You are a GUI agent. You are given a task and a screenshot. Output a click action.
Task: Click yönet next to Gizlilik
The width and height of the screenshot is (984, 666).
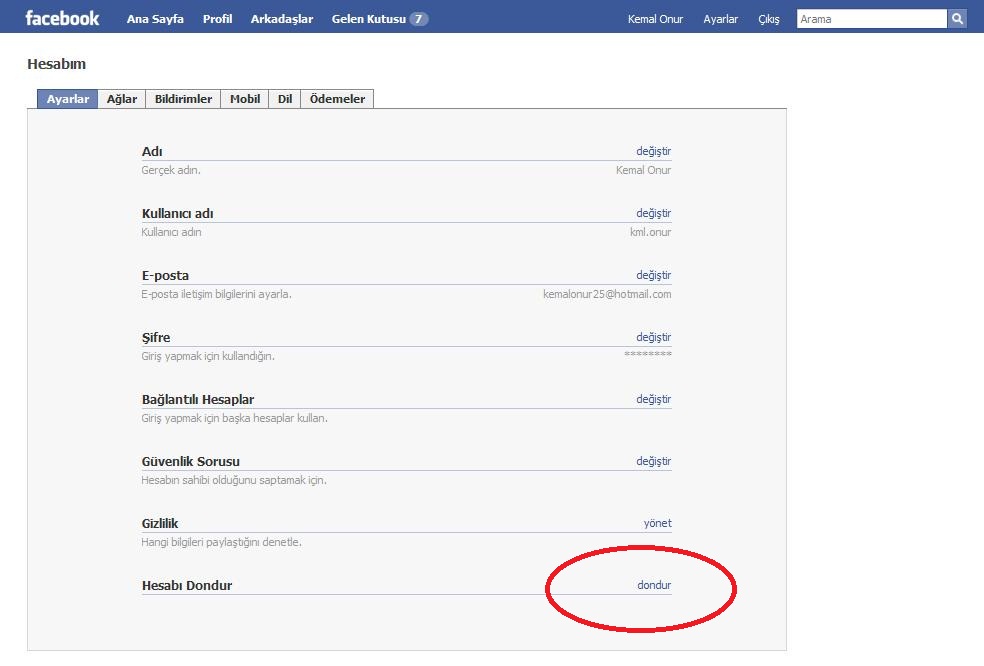click(x=657, y=523)
